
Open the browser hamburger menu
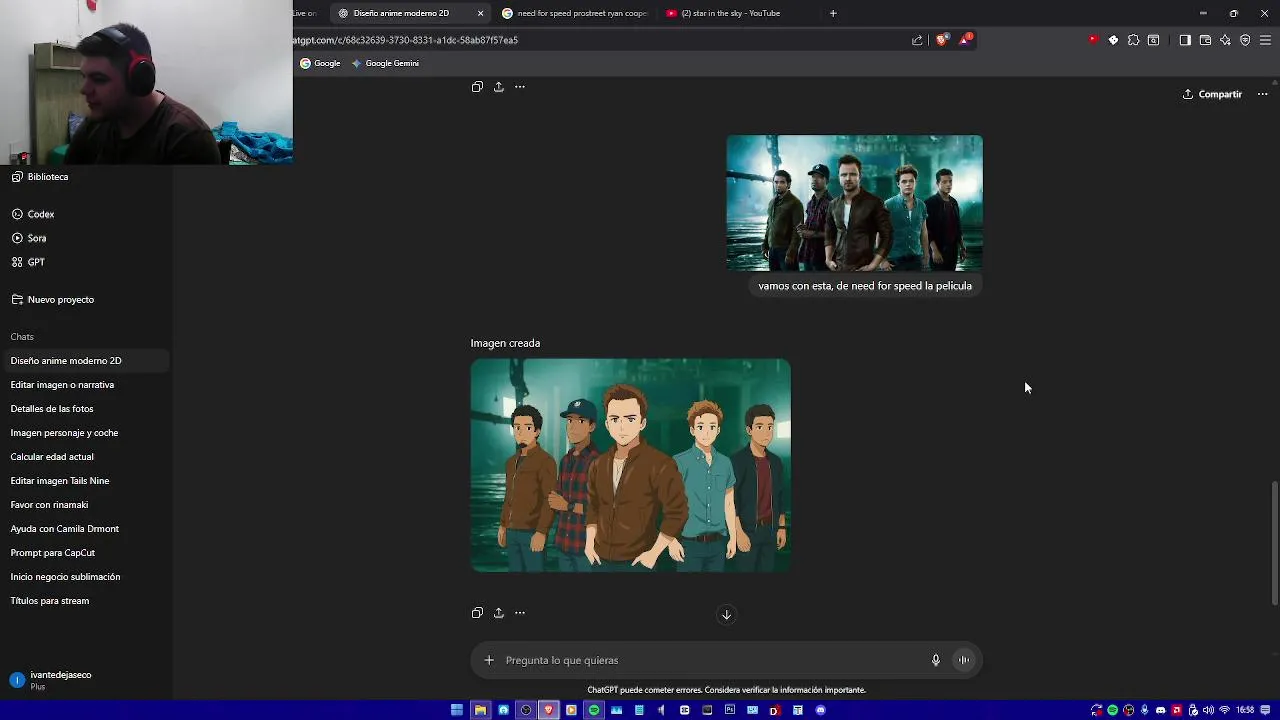(x=1265, y=40)
